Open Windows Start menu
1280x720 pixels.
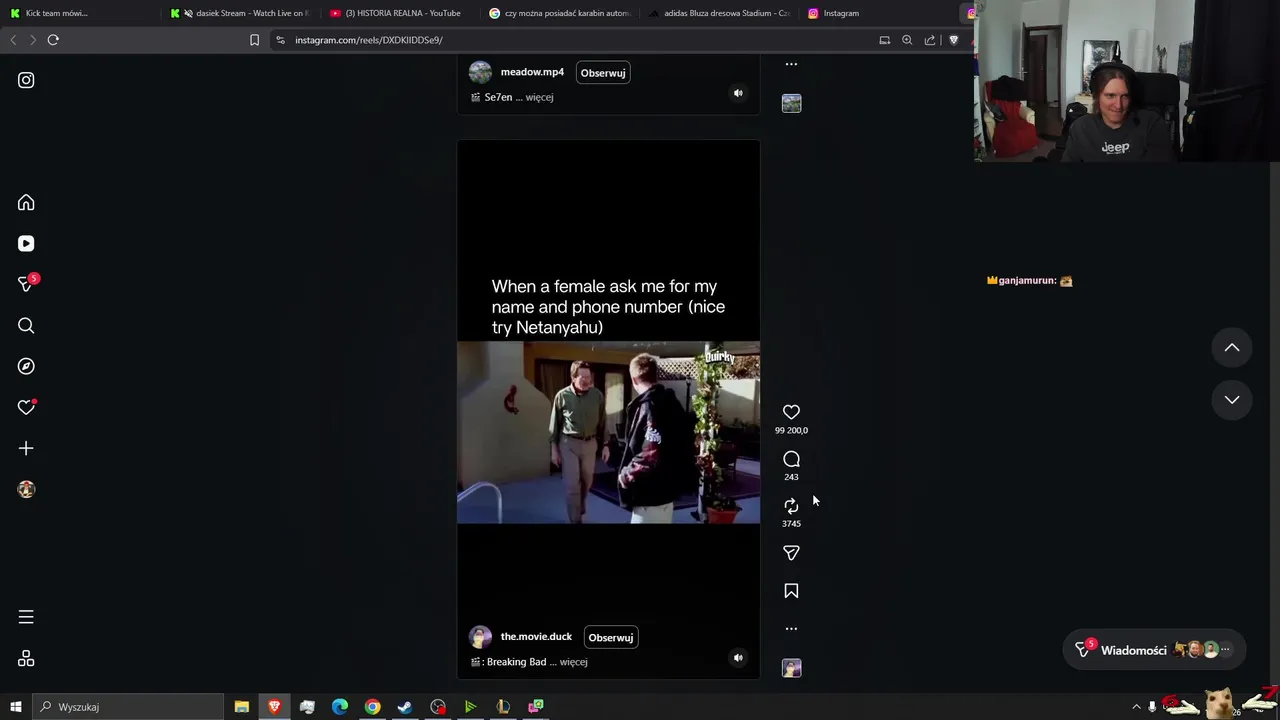15,707
